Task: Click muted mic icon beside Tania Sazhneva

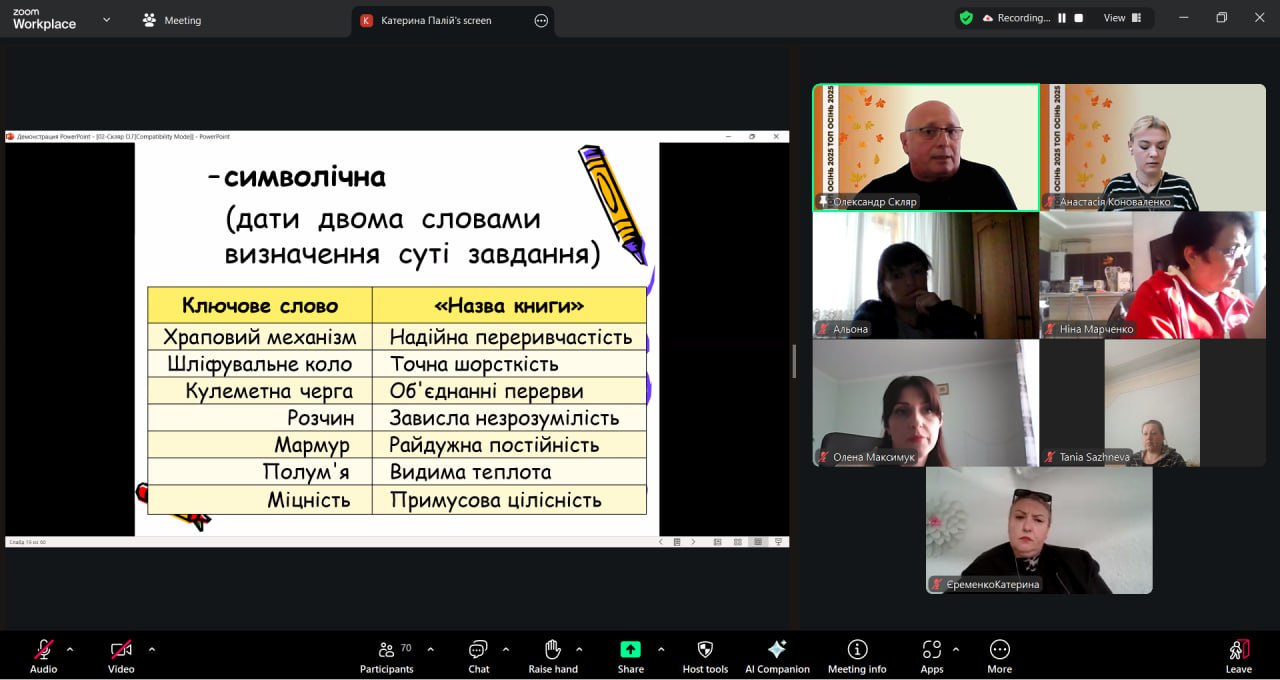Action: pos(1050,457)
